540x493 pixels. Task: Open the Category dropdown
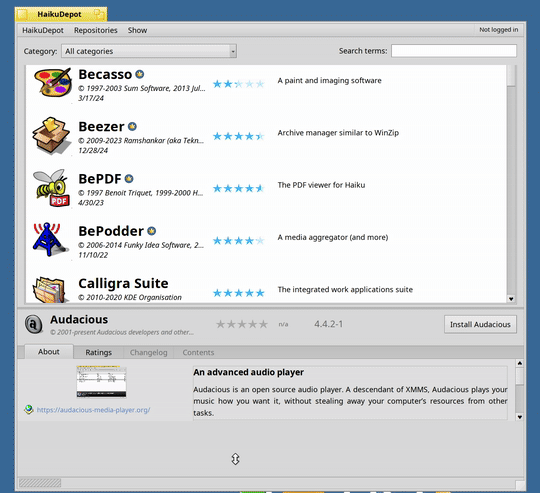pyautogui.click(x=149, y=51)
